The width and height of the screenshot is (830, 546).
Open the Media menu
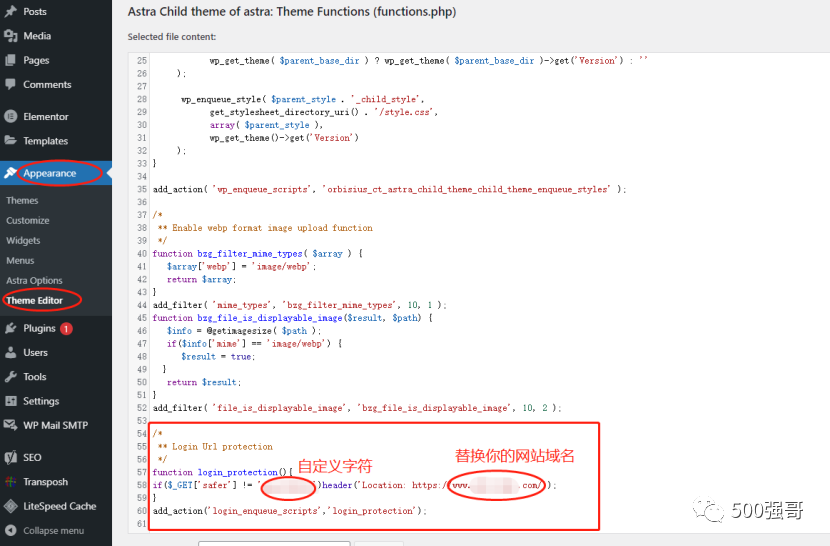pyautogui.click(x=37, y=35)
